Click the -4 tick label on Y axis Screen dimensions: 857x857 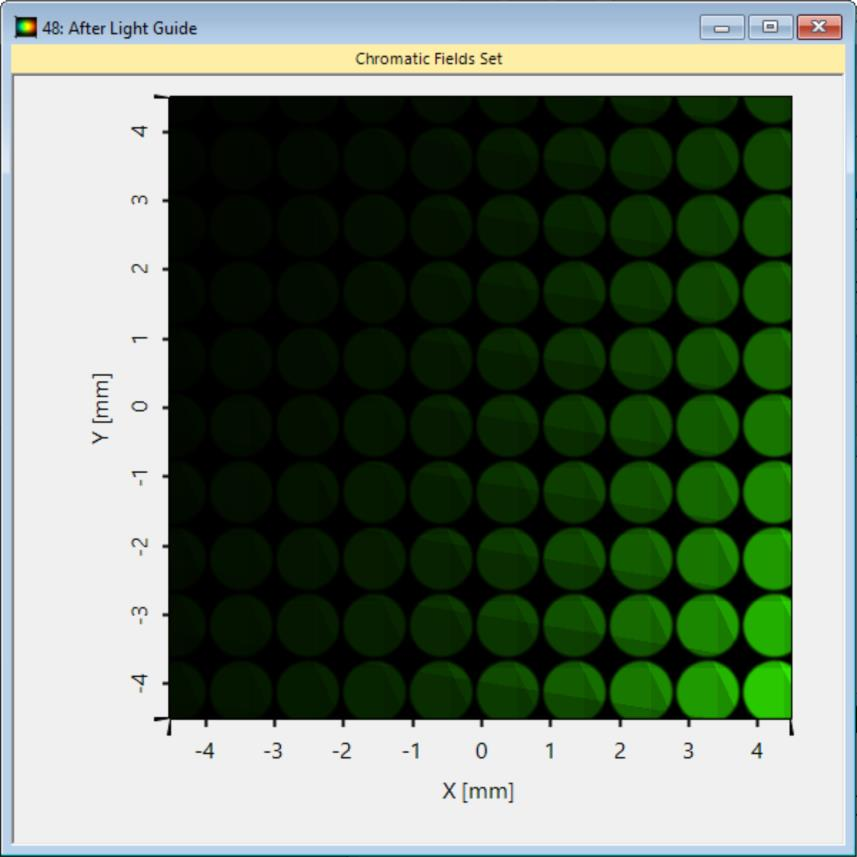[x=140, y=682]
